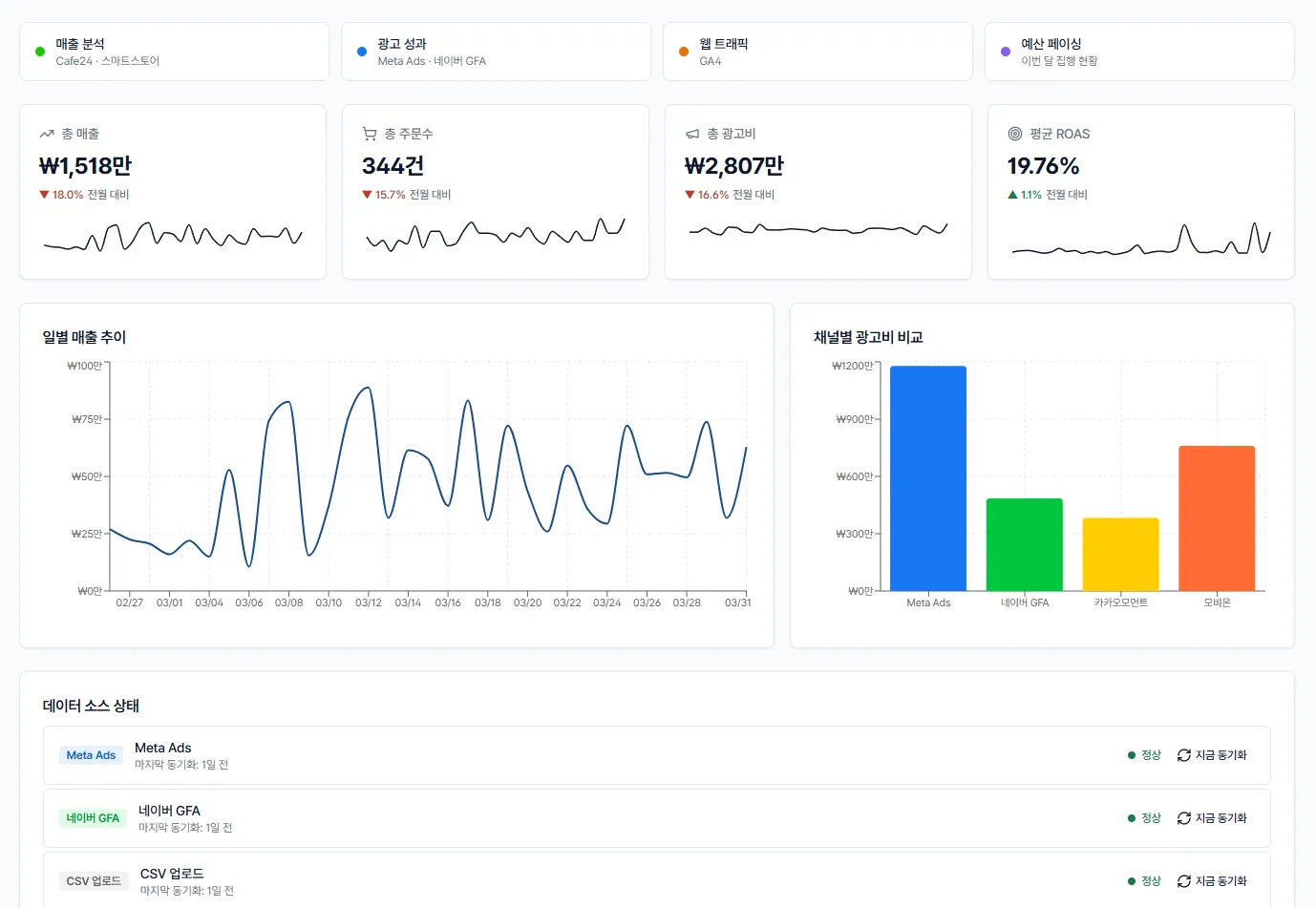
Task: Click the gray CSV 업로드 badge in data sources
Action: pos(94,881)
